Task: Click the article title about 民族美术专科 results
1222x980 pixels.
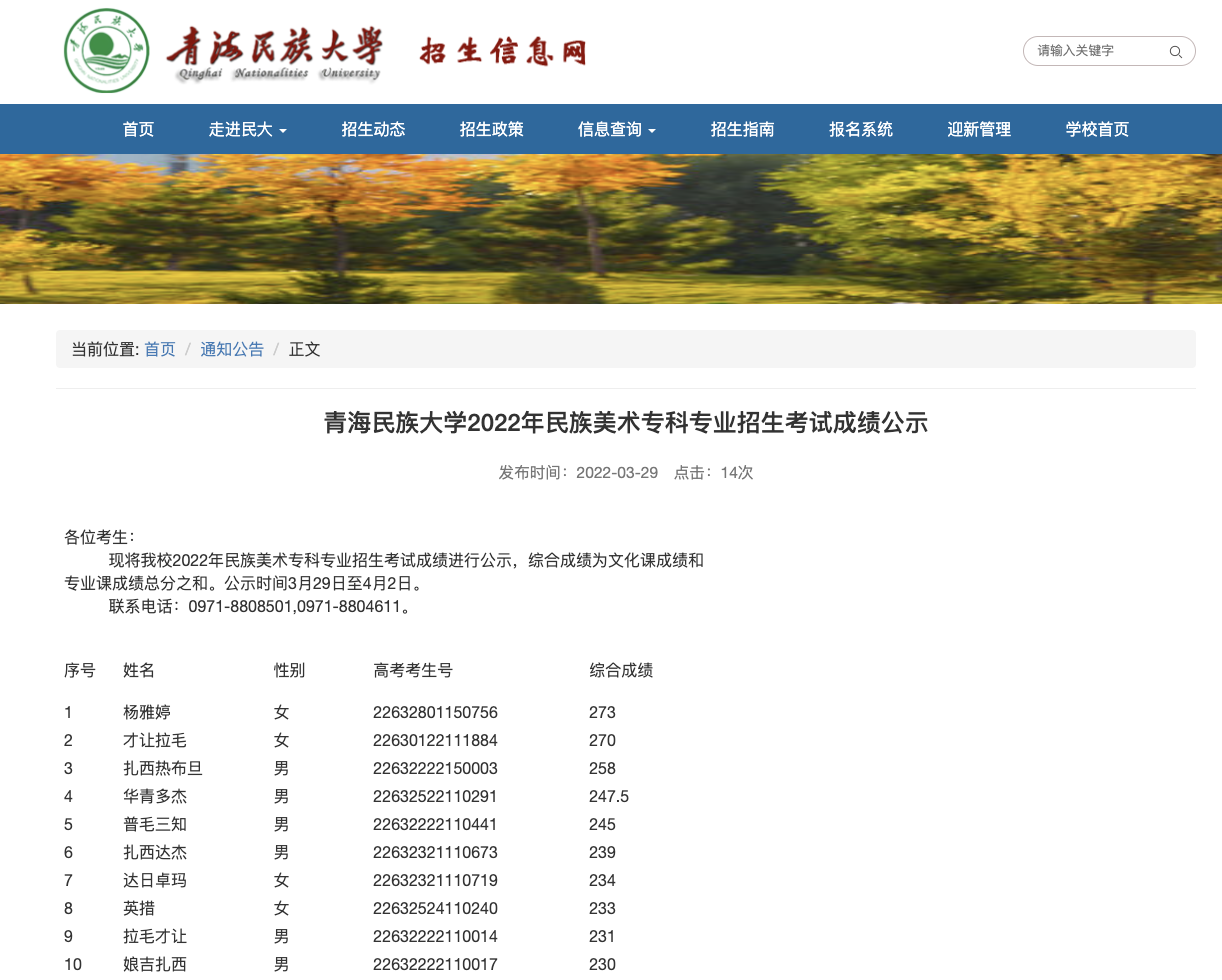Action: click(x=625, y=423)
